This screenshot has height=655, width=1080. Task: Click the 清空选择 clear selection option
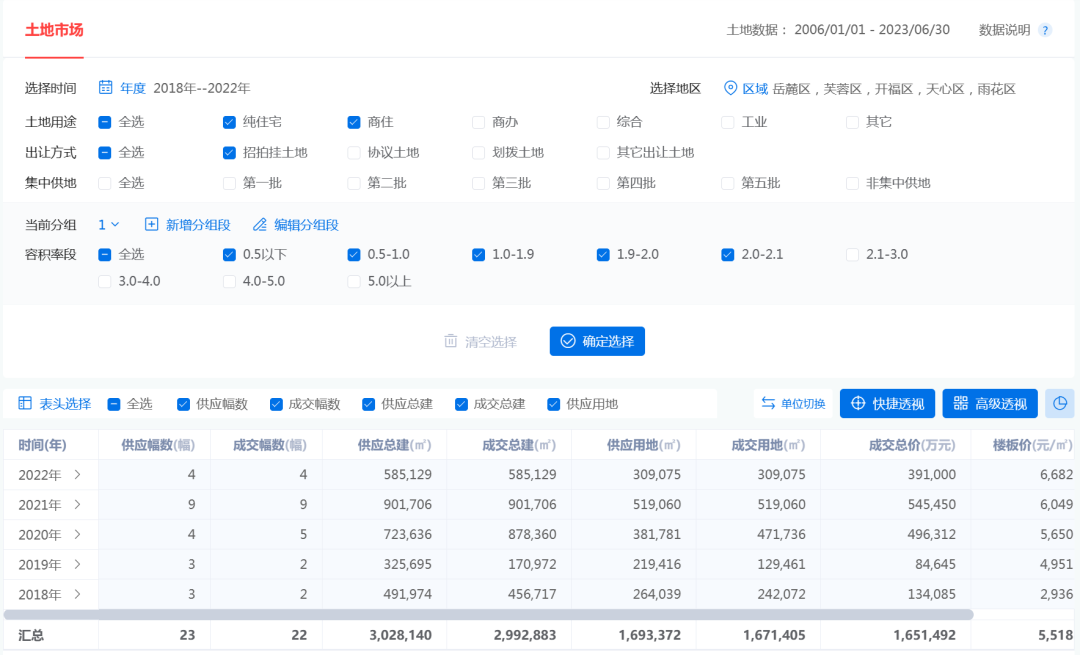pos(481,342)
